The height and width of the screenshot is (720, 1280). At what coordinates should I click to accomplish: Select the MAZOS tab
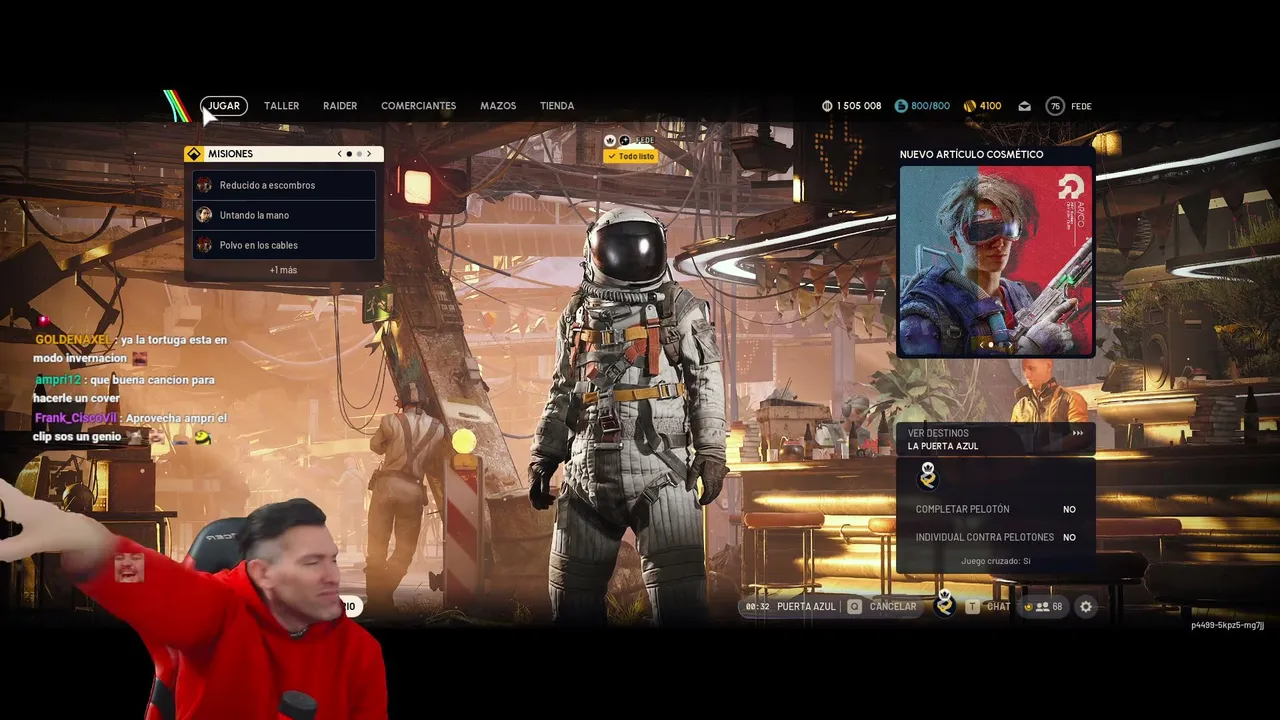click(498, 106)
